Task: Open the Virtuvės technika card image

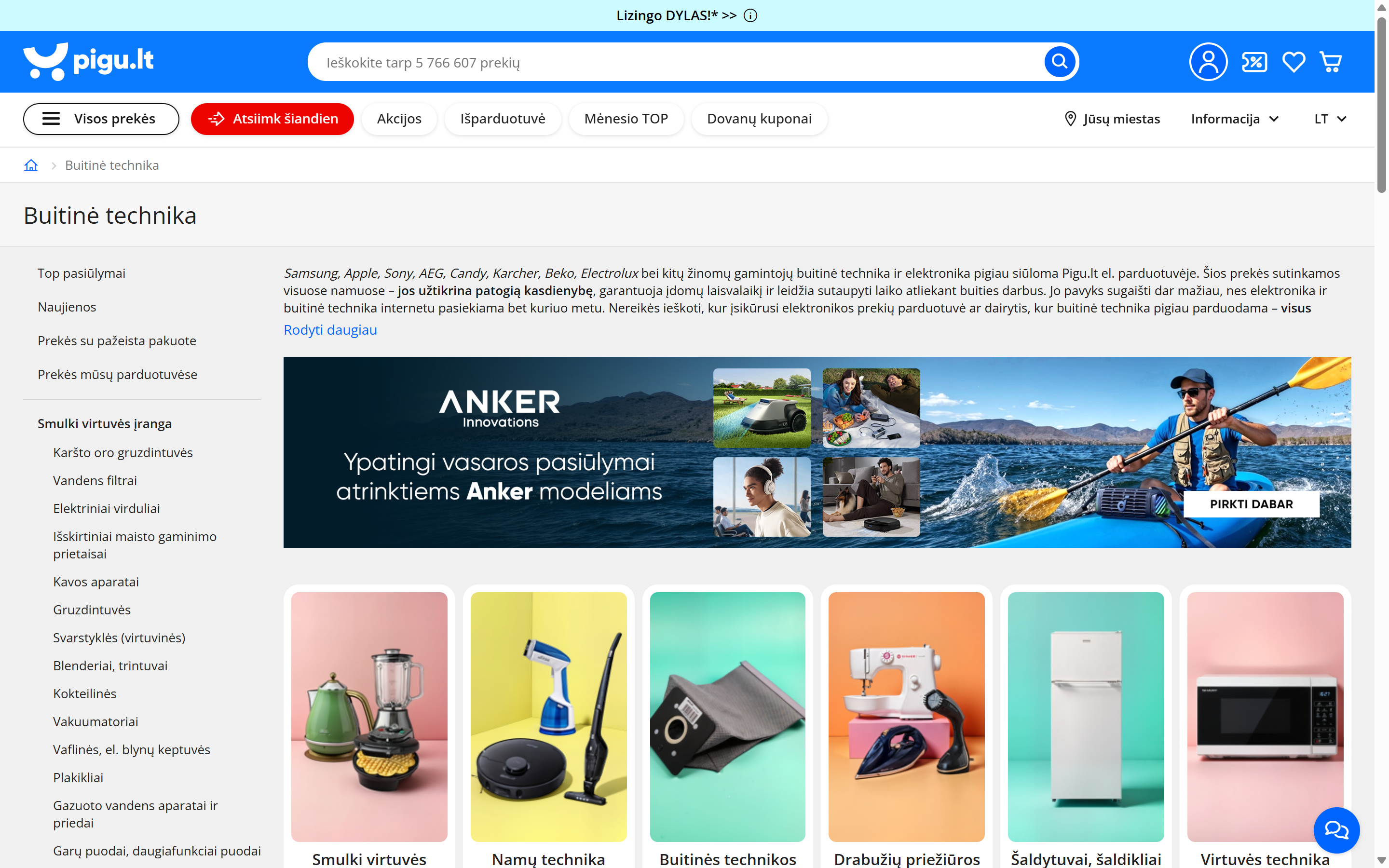Action: [x=1265, y=717]
